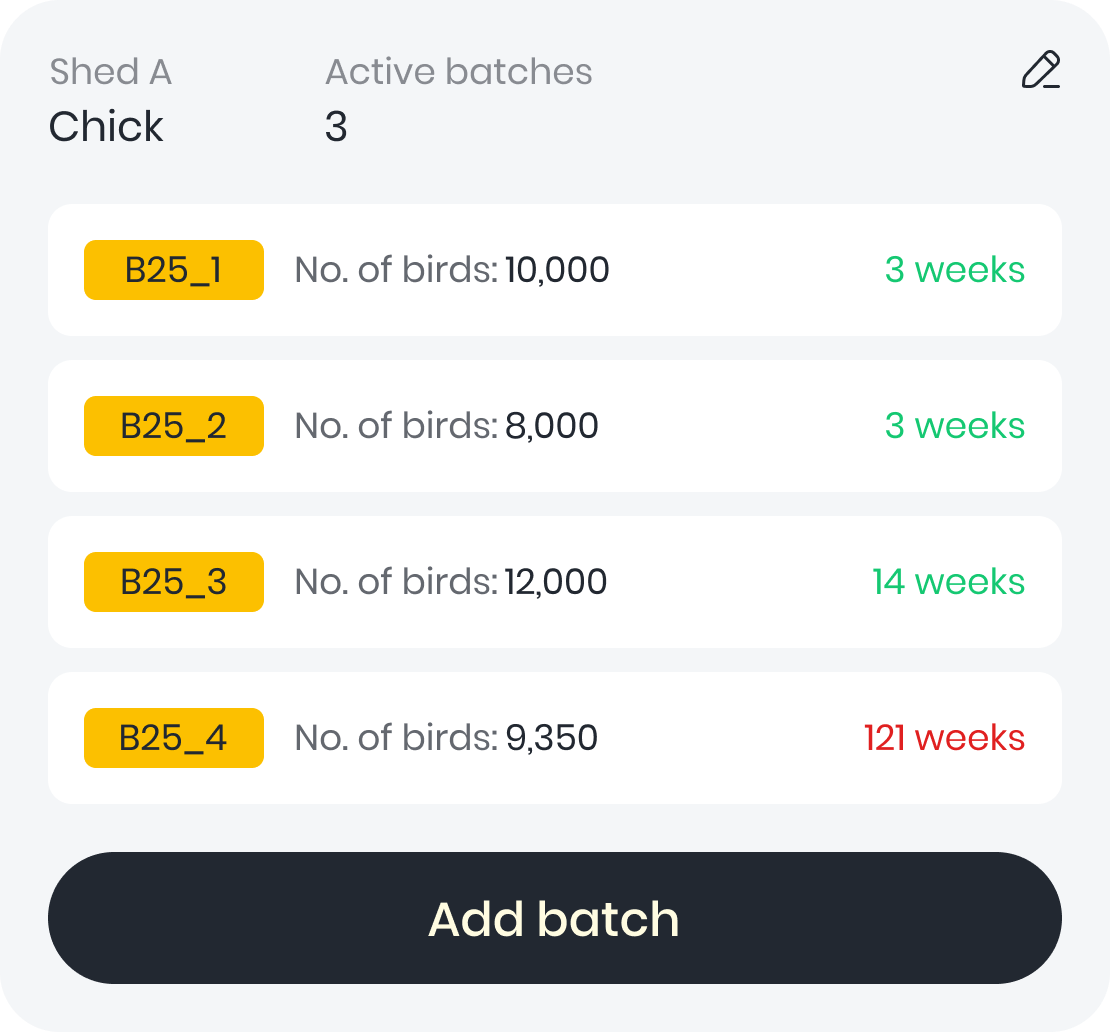Image resolution: width=1110 pixels, height=1032 pixels.
Task: Click the green 14 weeks label
Action: point(948,582)
